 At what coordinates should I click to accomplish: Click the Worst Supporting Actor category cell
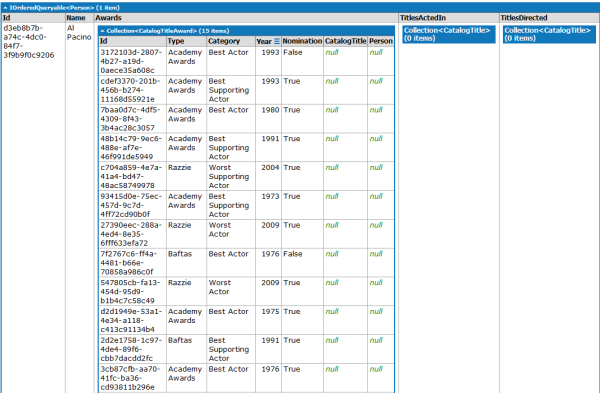(x=228, y=176)
